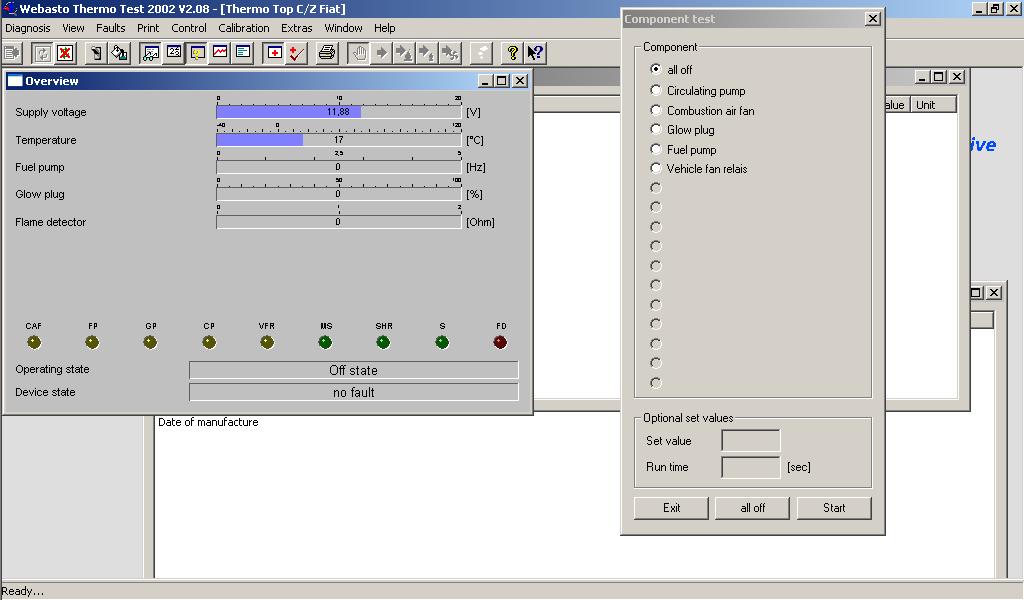1024x600 pixels.
Task: Open the Faults menu
Action: (x=110, y=28)
